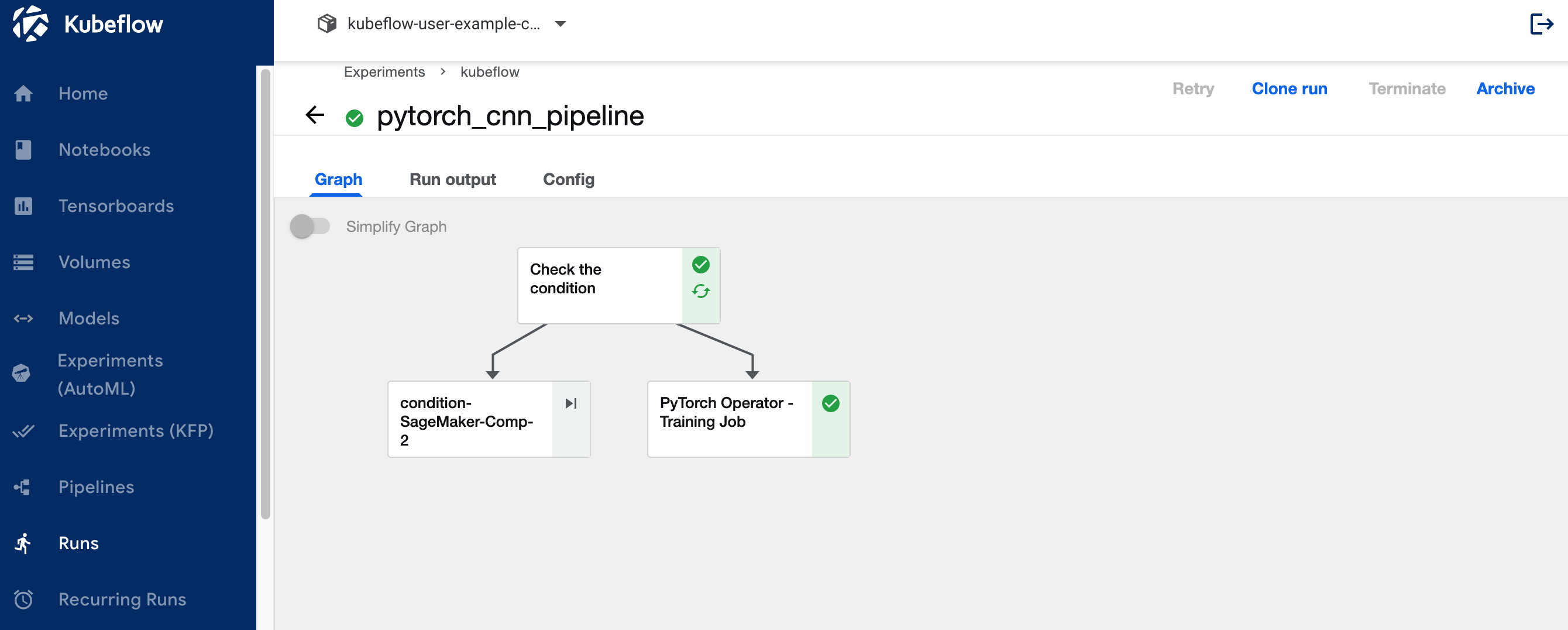Click the Recurring Runs clock icon
Screen dimensions: 1568x630
click(x=23, y=600)
